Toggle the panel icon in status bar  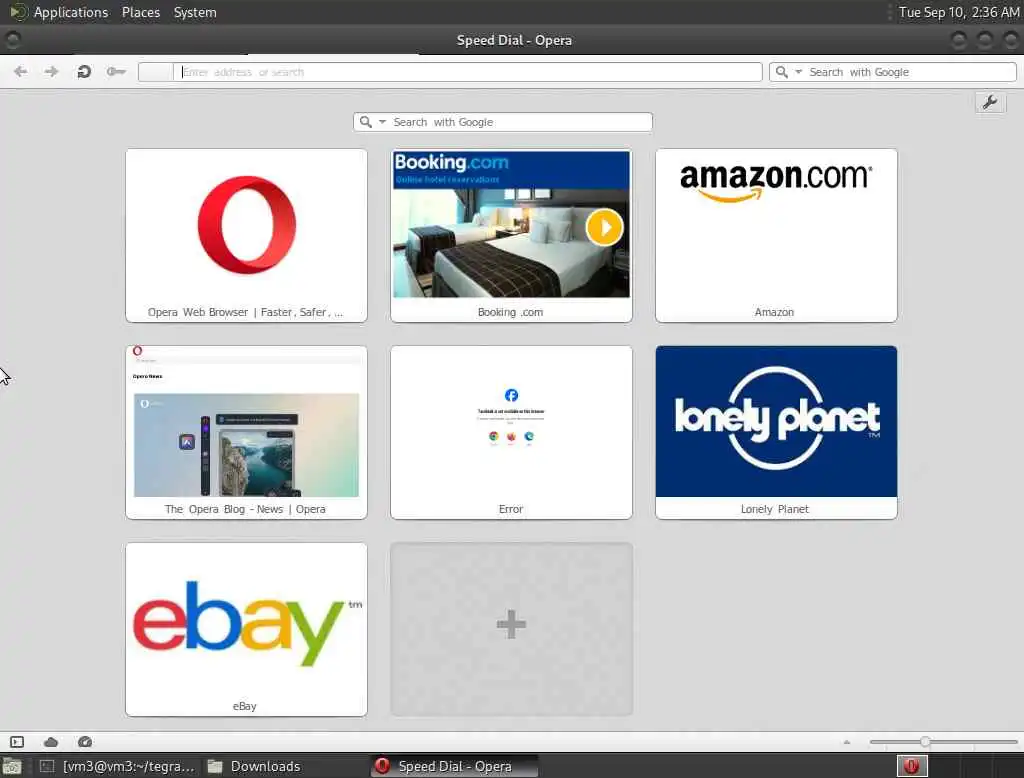coord(17,742)
